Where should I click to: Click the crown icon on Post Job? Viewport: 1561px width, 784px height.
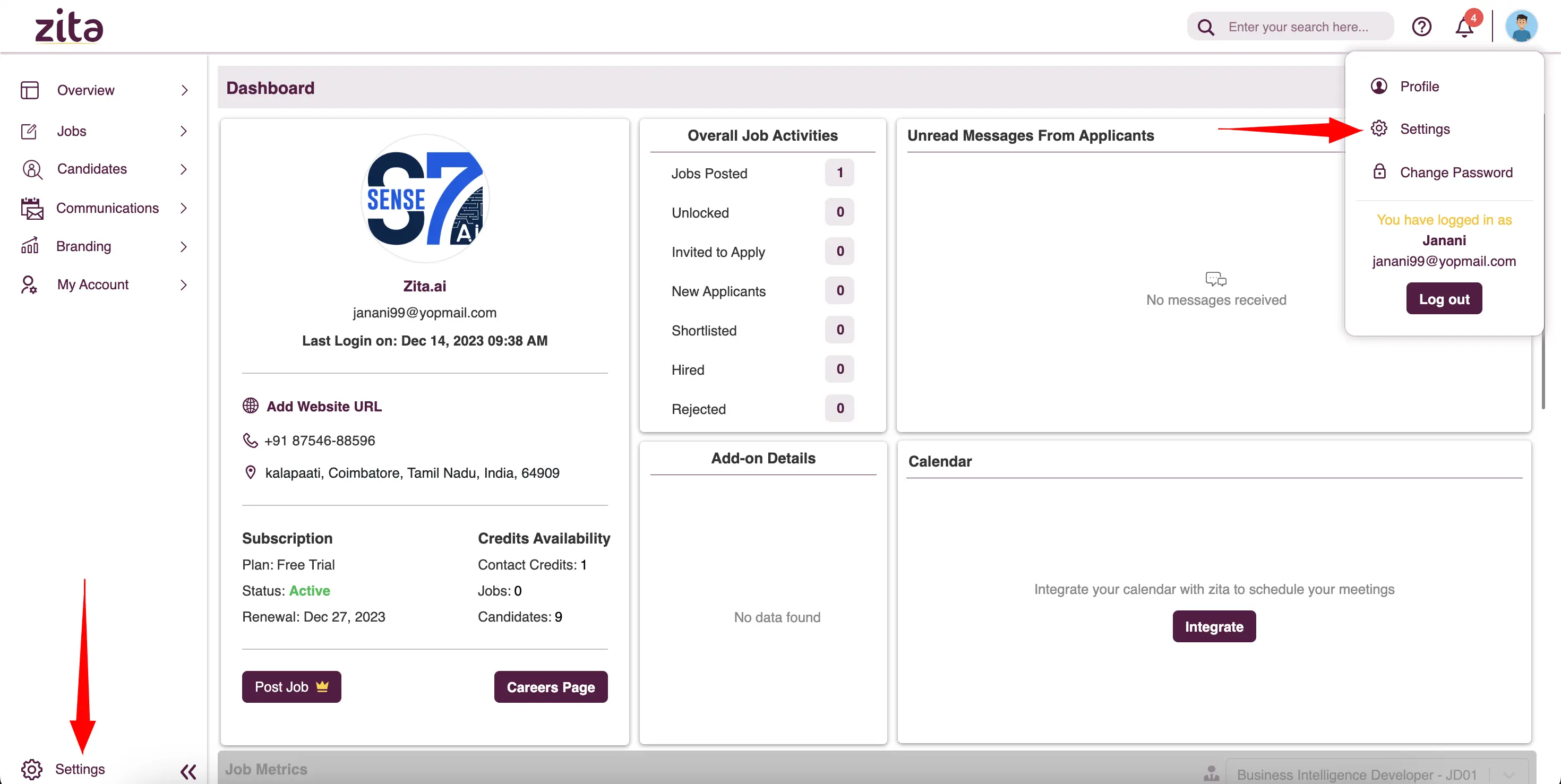(322, 686)
